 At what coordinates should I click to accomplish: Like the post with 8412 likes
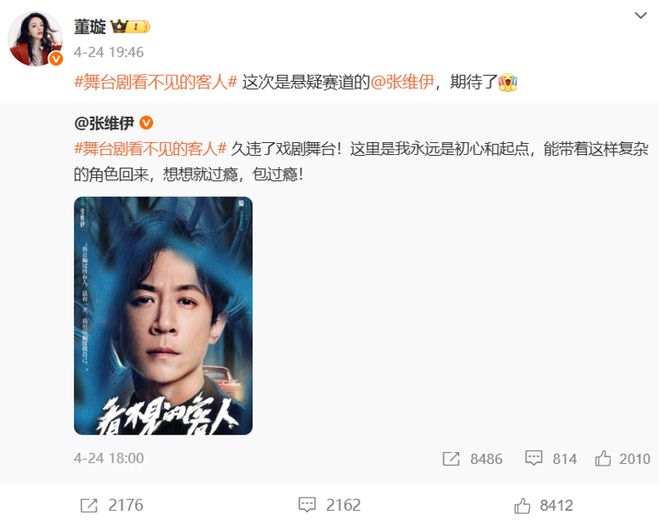click(x=522, y=505)
